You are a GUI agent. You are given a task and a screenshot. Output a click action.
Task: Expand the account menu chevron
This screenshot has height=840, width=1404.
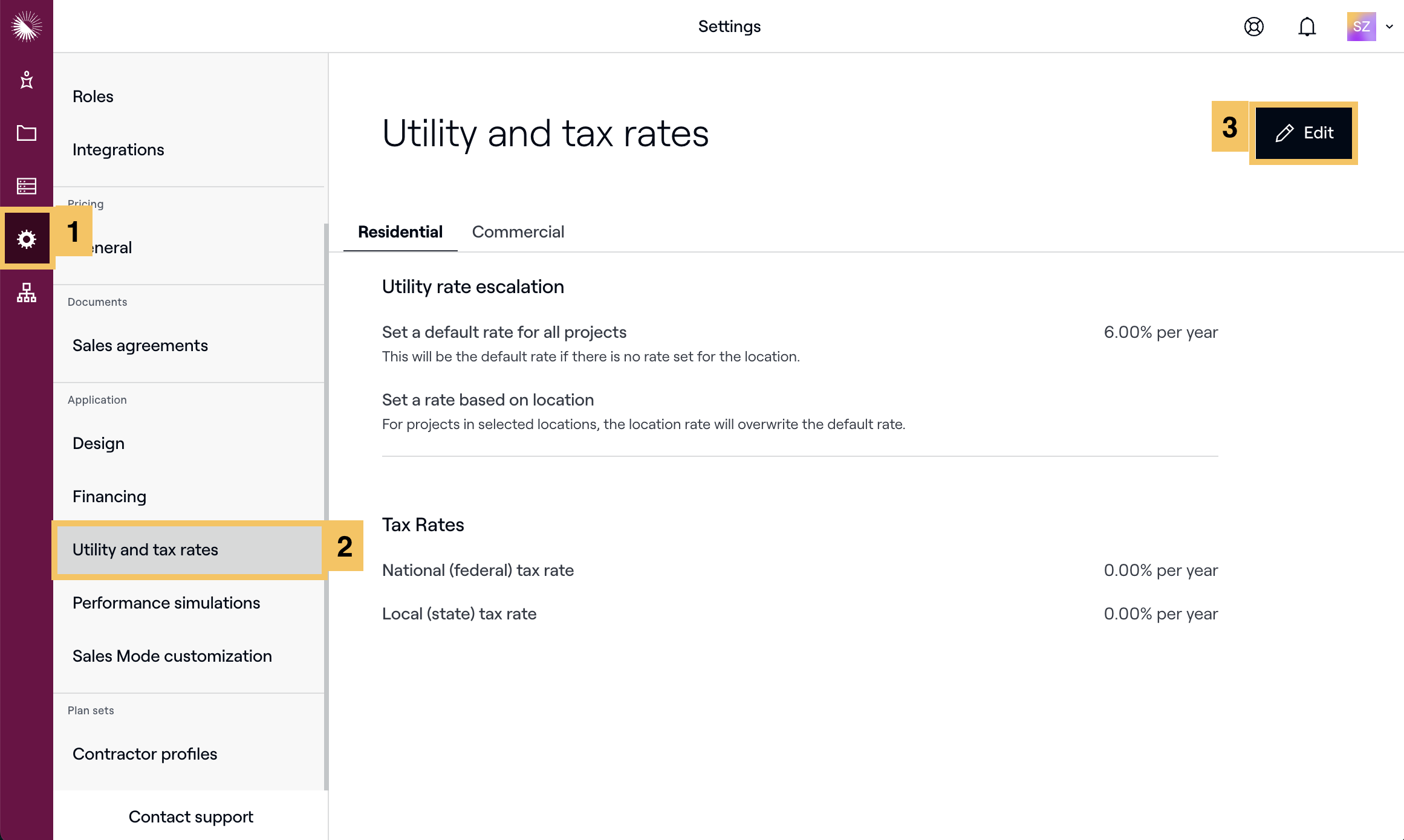[x=1389, y=27]
